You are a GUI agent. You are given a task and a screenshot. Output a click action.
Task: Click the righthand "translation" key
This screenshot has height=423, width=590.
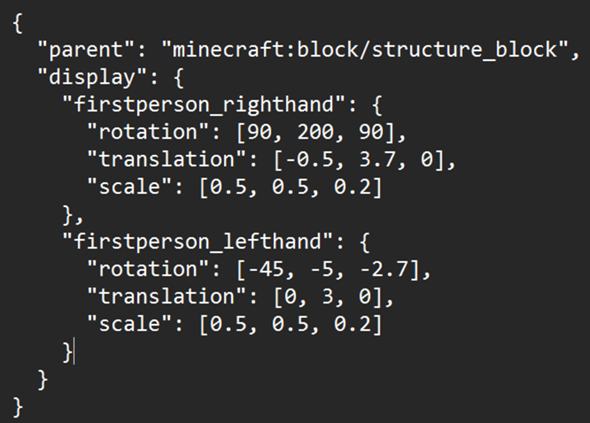click(x=167, y=160)
